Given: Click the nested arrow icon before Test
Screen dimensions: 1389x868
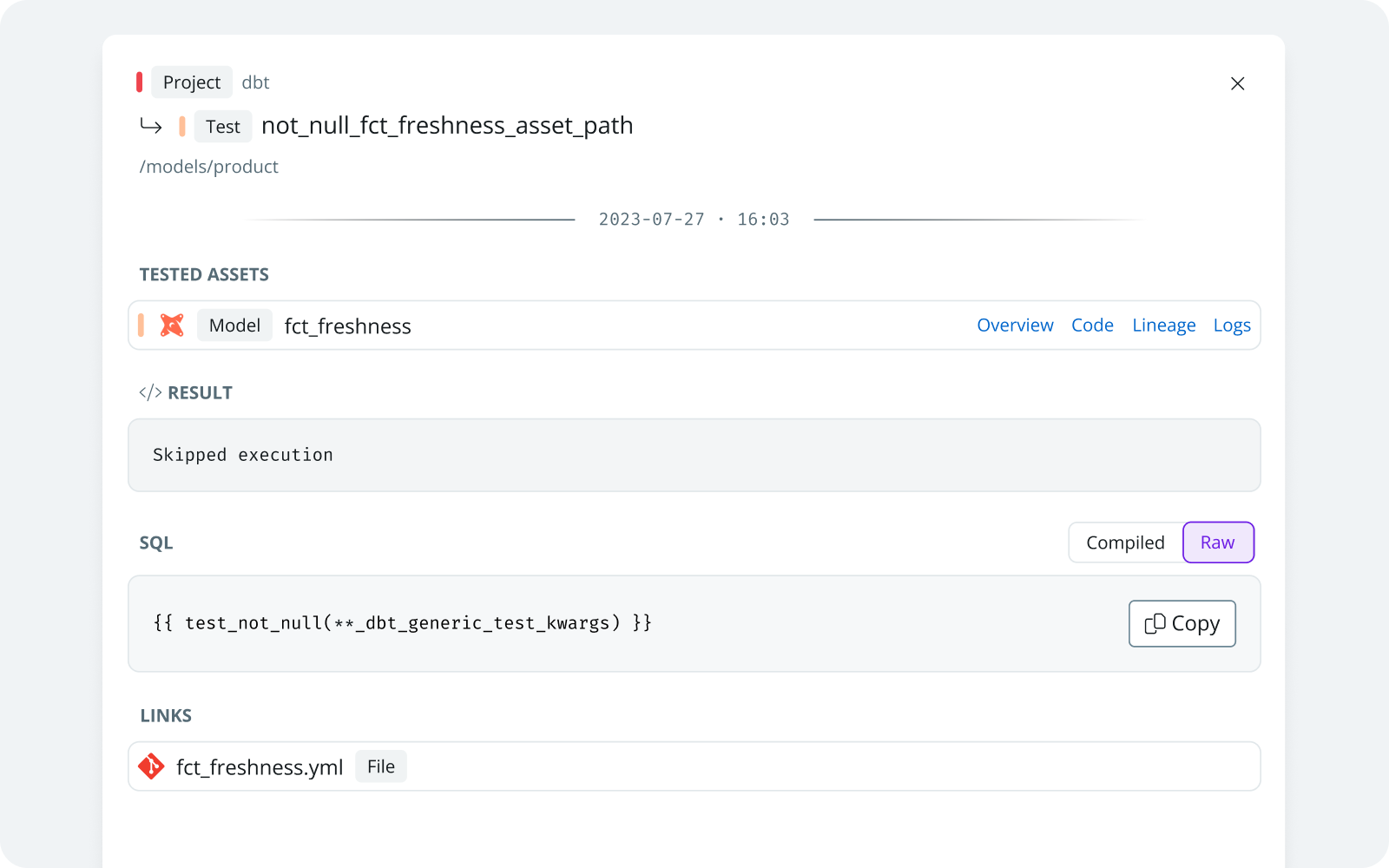Looking at the screenshot, I should (x=151, y=127).
